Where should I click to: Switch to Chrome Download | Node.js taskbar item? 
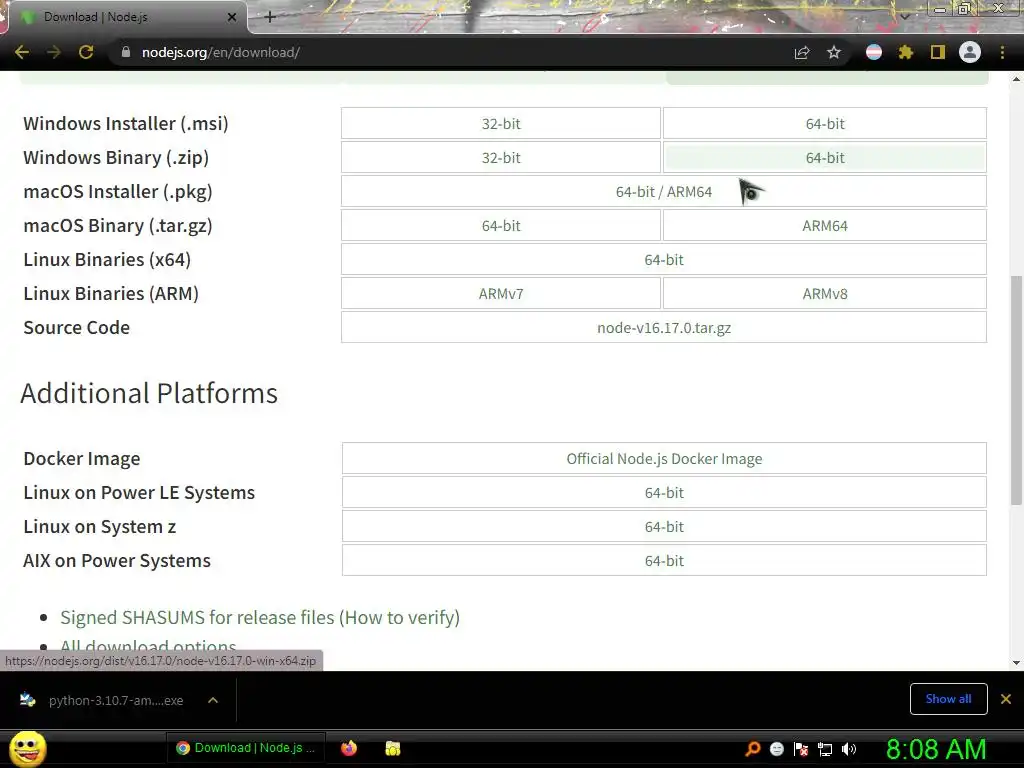[246, 748]
